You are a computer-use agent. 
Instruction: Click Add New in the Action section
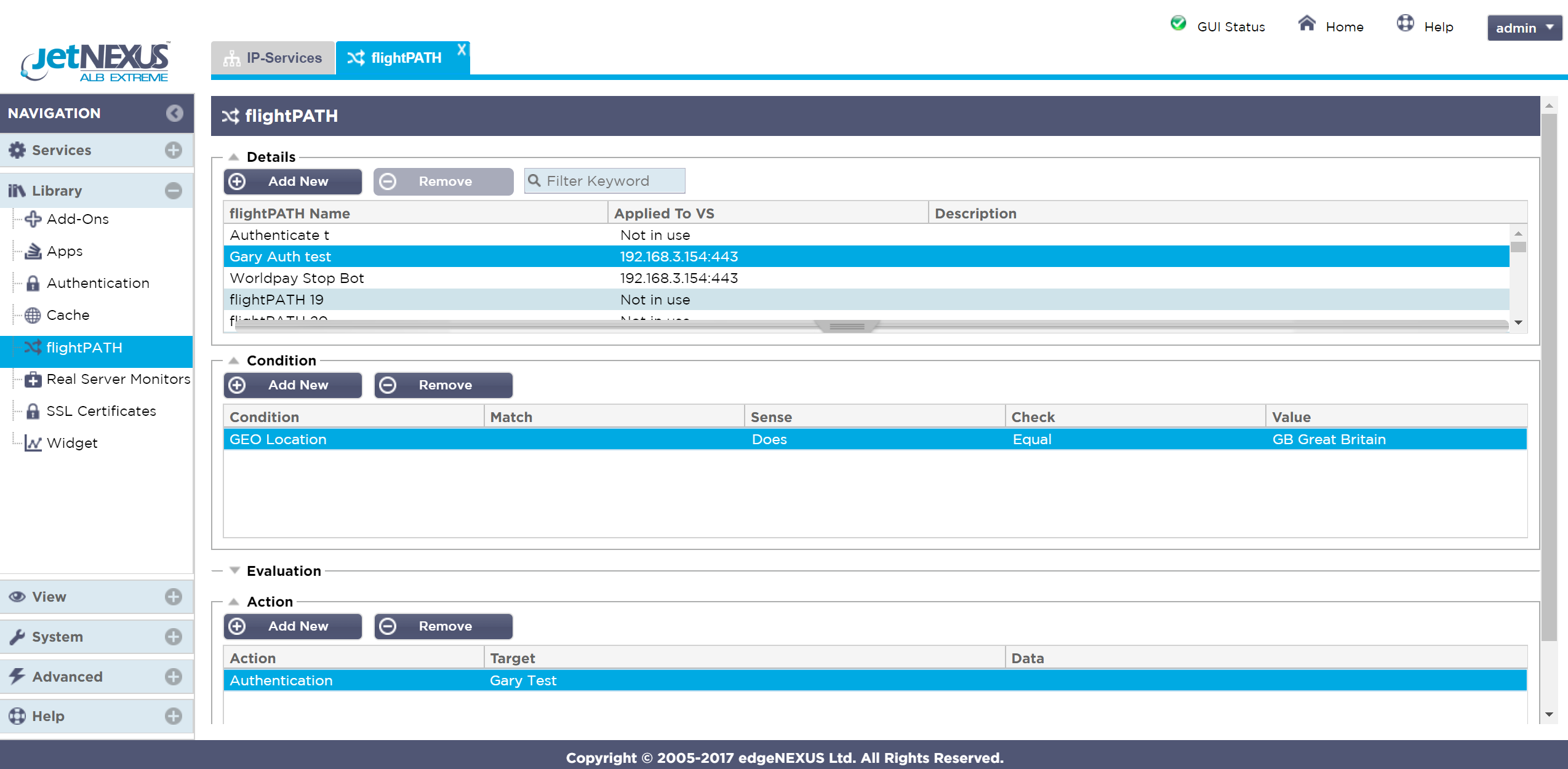point(293,626)
